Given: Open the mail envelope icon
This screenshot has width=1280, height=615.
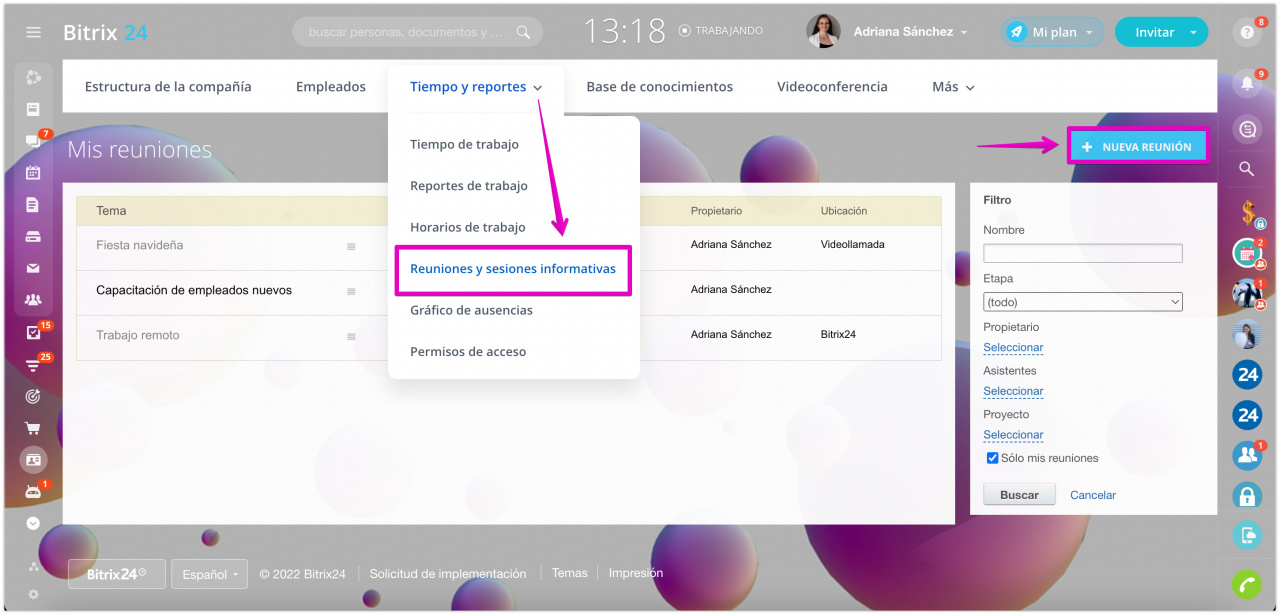Looking at the screenshot, I should (x=33, y=268).
